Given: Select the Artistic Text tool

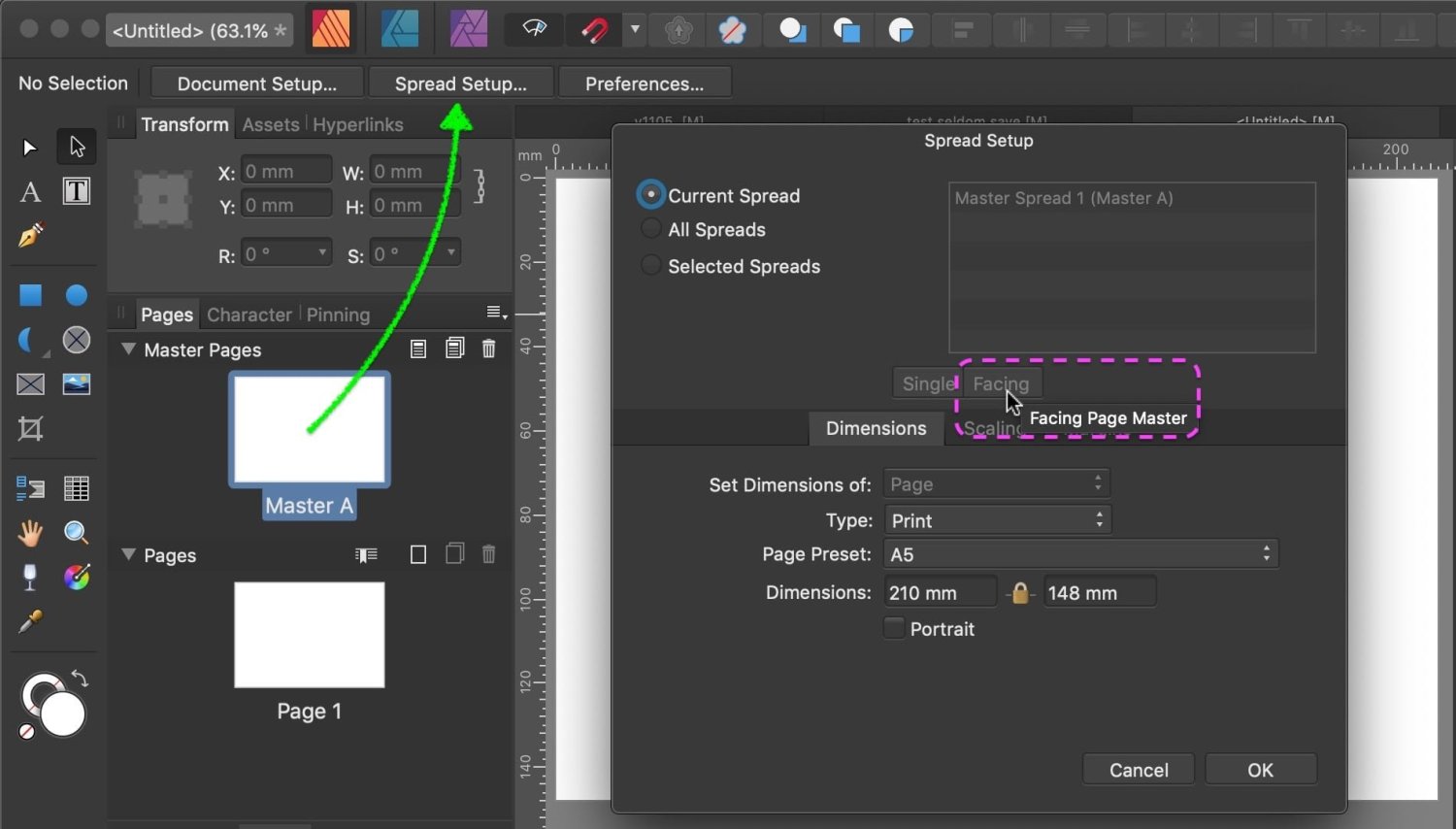Looking at the screenshot, I should (30, 191).
